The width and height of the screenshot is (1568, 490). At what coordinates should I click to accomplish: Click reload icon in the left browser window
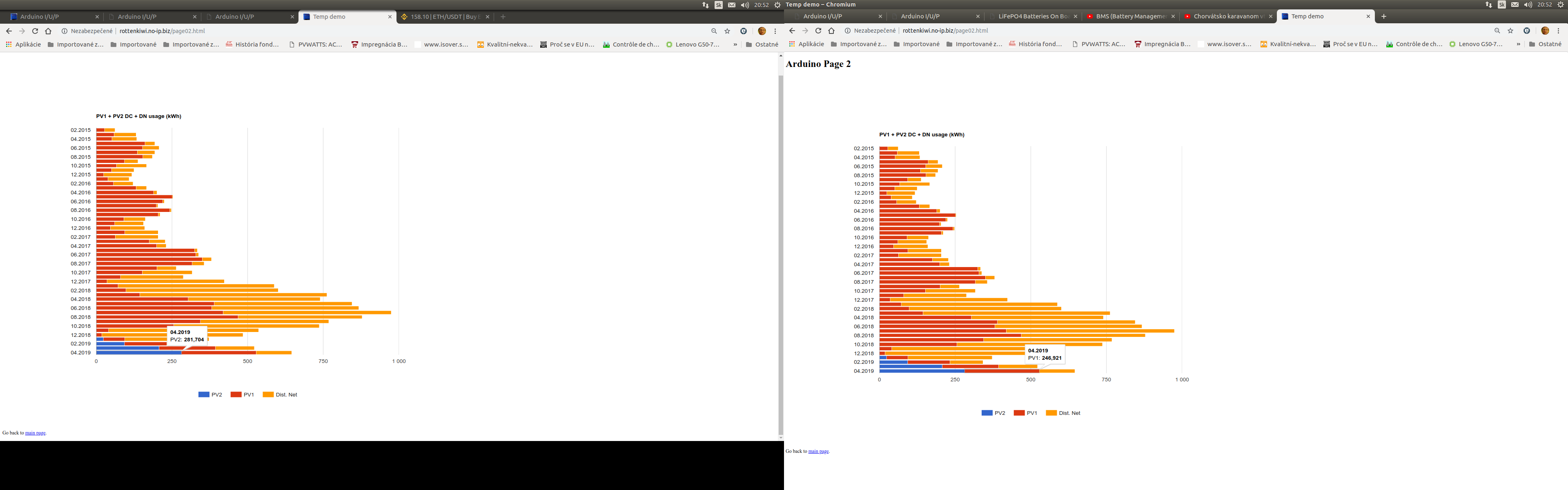pos(35,31)
